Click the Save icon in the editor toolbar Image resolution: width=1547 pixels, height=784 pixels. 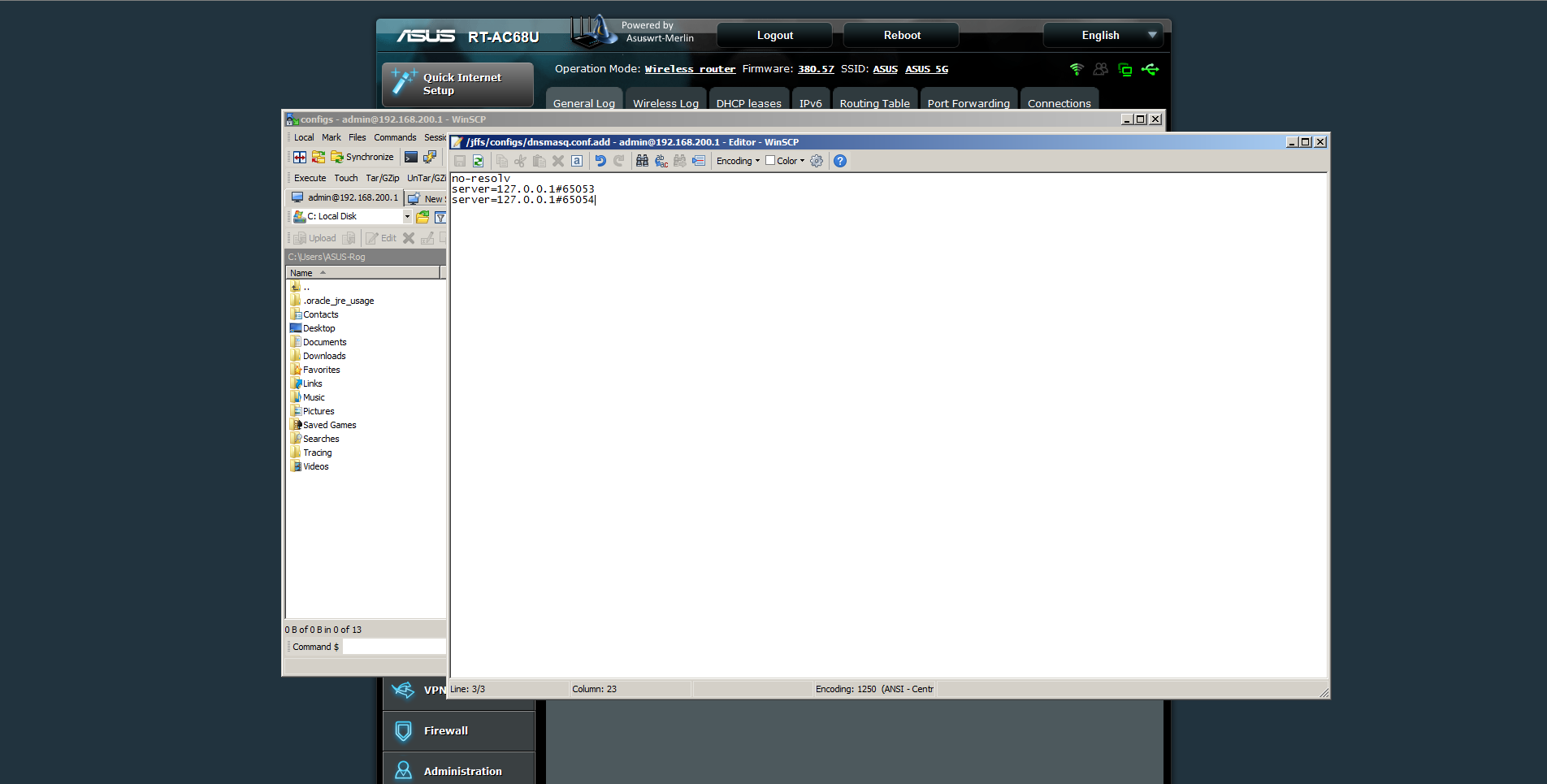460,161
